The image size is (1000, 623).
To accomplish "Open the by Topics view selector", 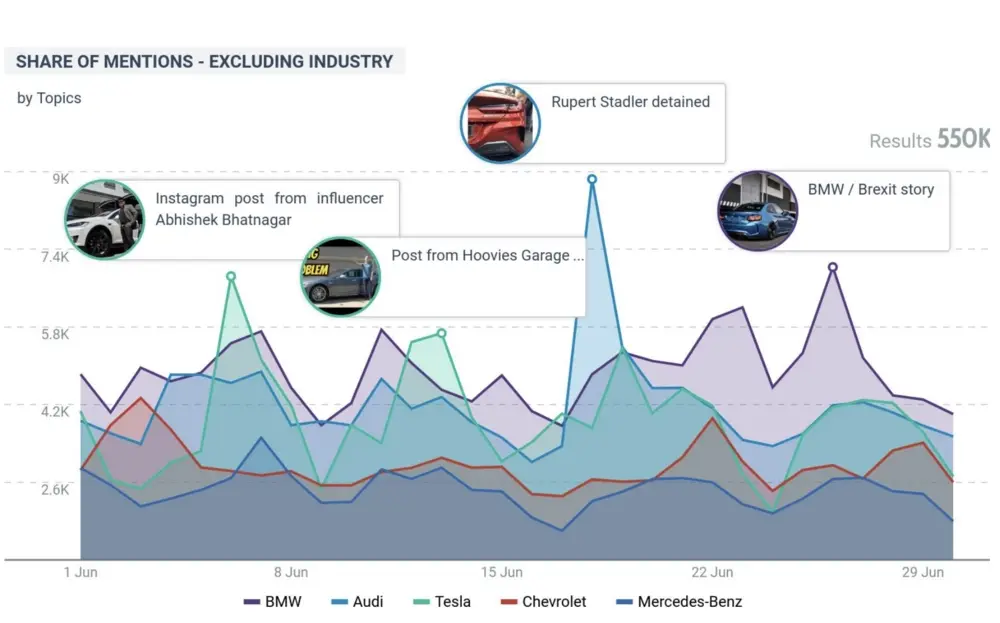I will [x=48, y=98].
